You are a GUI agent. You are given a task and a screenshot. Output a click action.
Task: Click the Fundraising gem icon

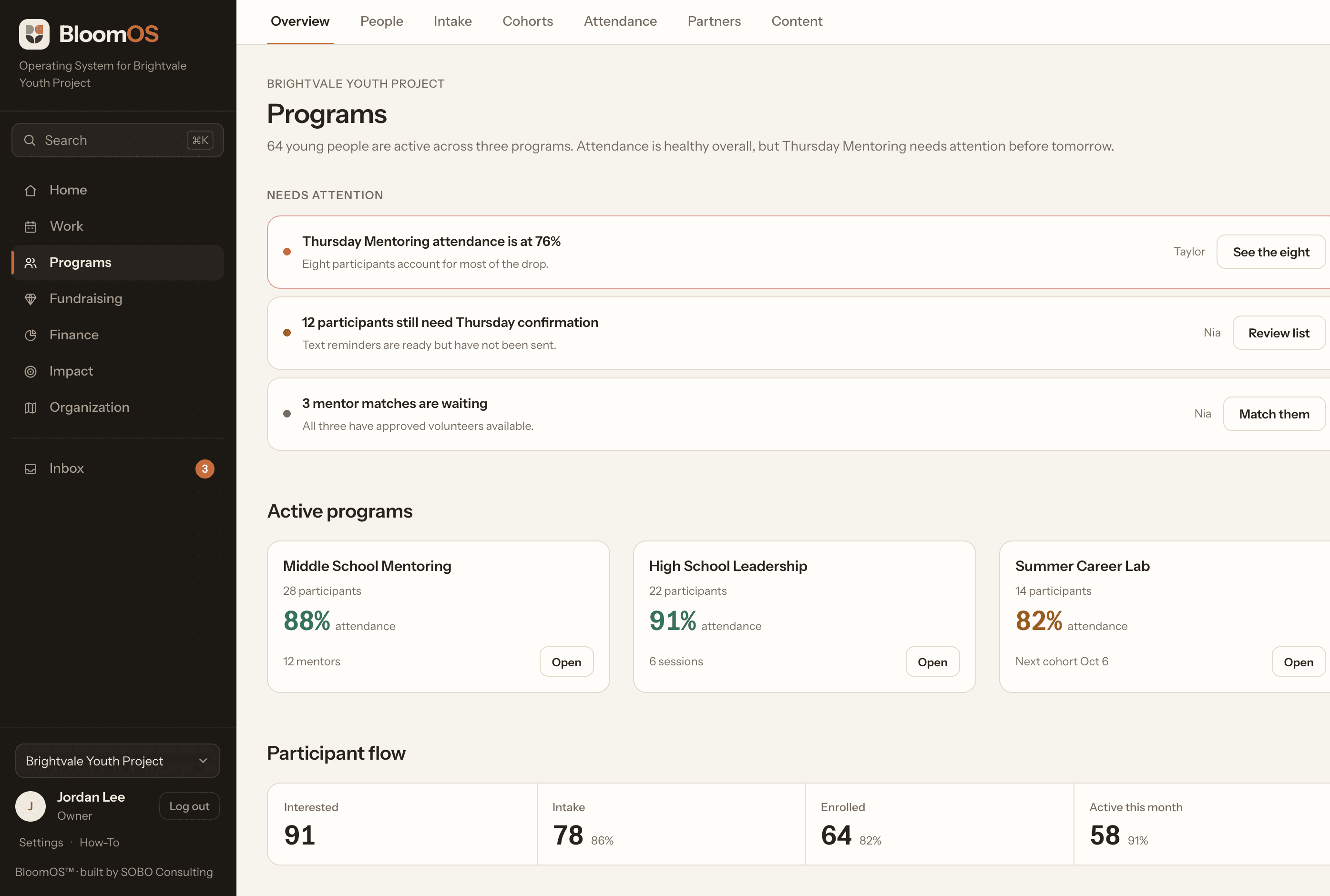click(x=31, y=299)
